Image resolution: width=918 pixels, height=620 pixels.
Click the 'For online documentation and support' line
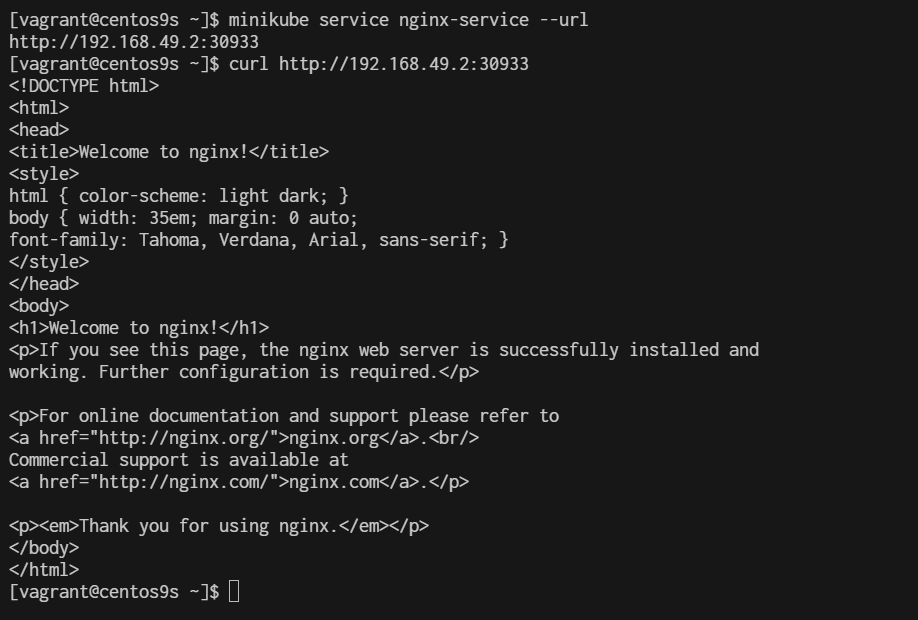click(x=284, y=416)
